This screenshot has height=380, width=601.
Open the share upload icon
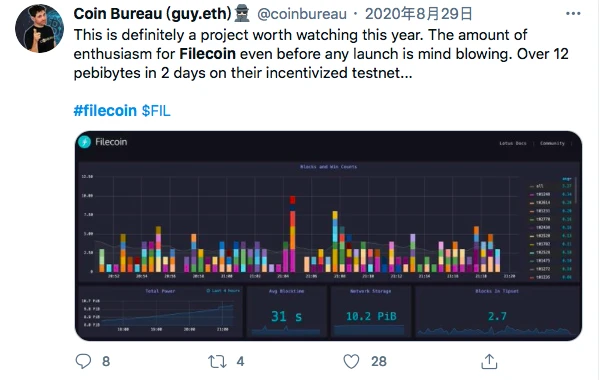[489, 361]
